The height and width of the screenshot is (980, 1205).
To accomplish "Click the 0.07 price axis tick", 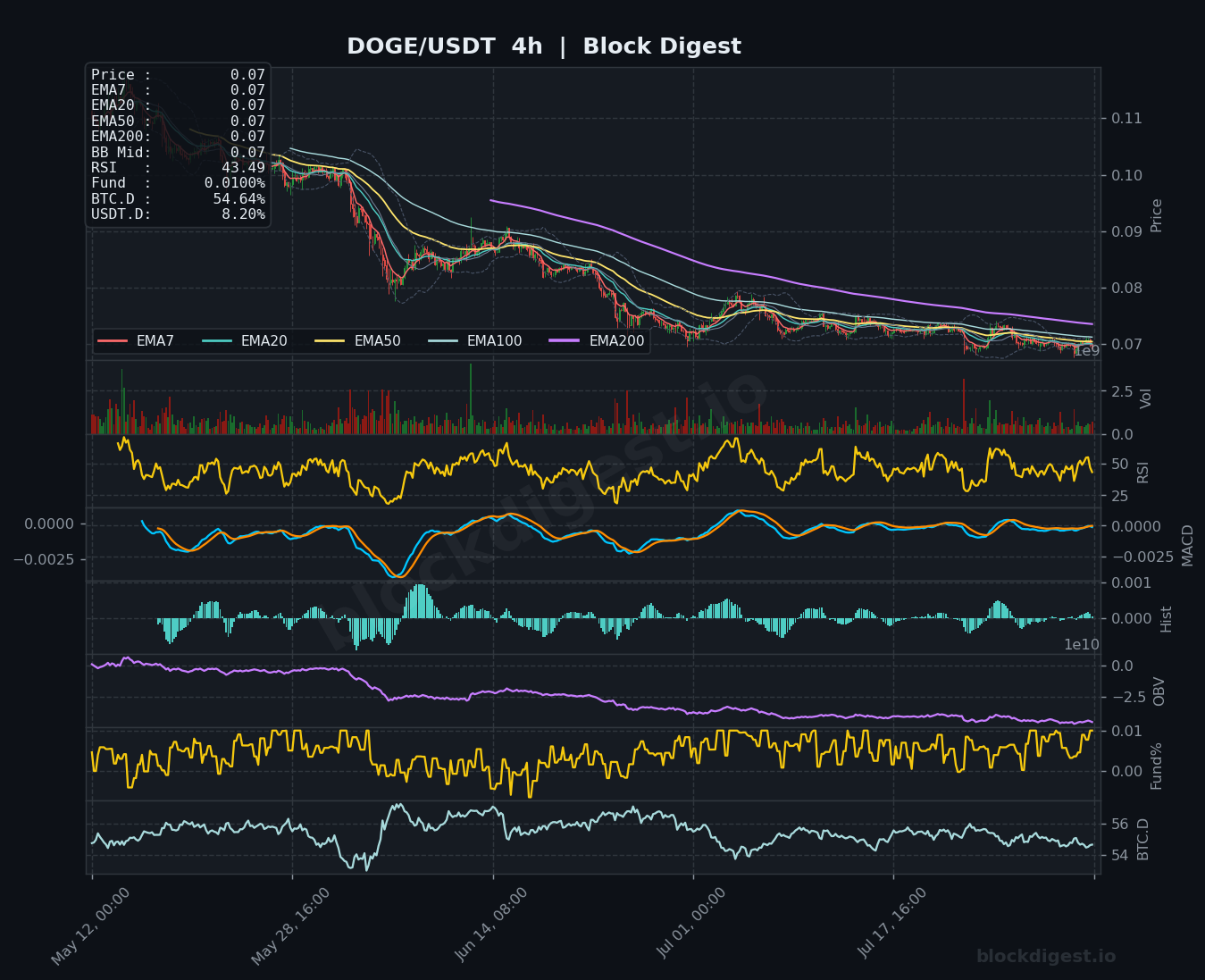I will coord(1126,344).
